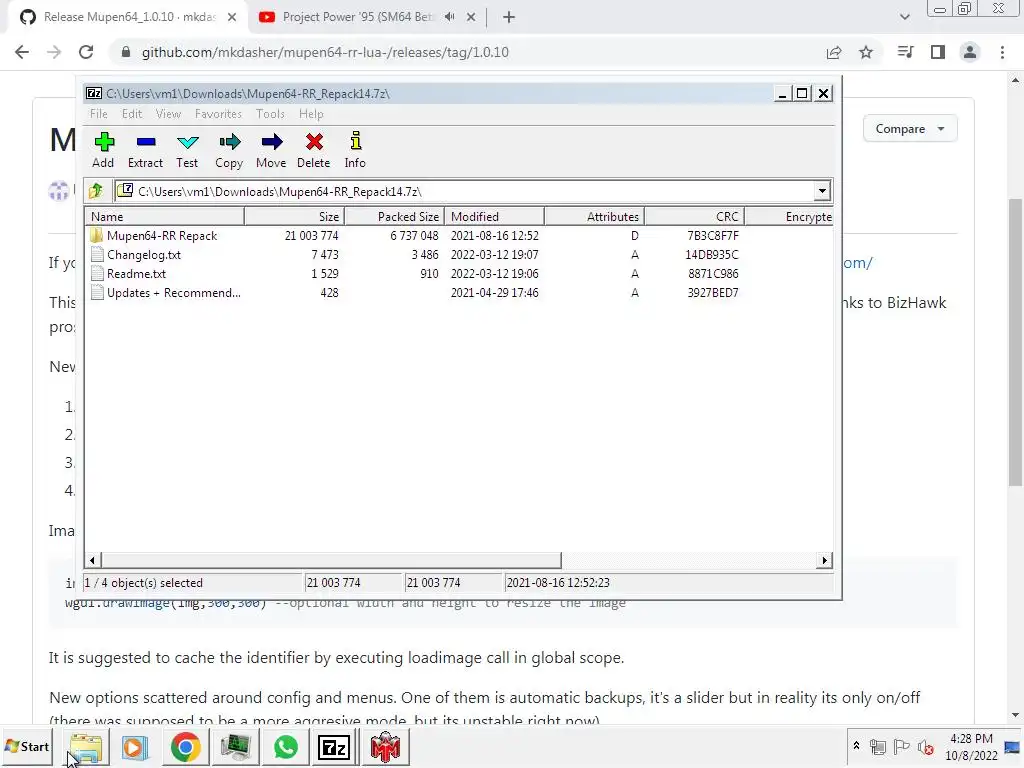1024x768 pixels.
Task: Open the Action Center flag icon
Action: [x=901, y=746]
